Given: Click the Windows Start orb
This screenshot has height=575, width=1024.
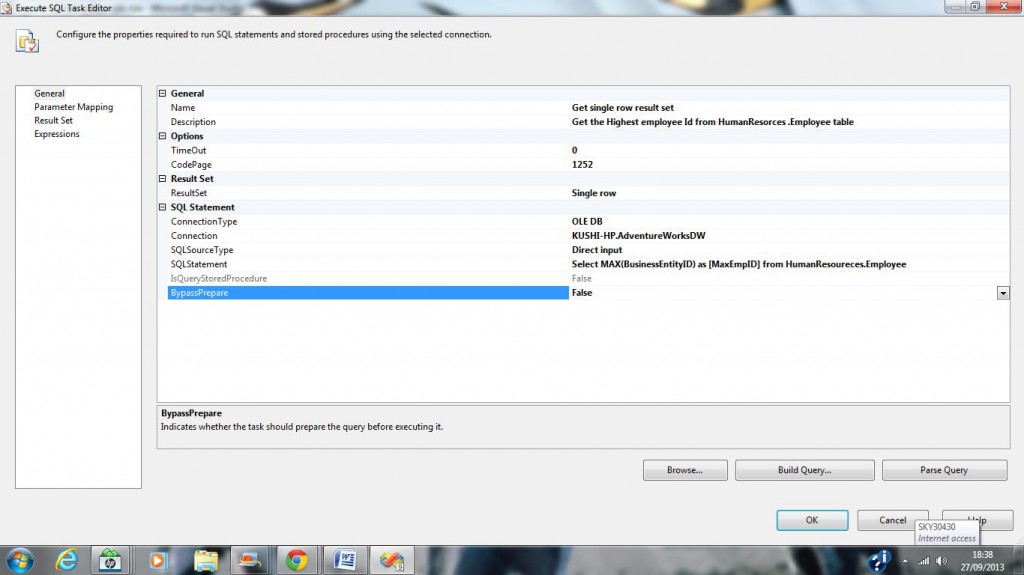Looking at the screenshot, I should click(20, 560).
